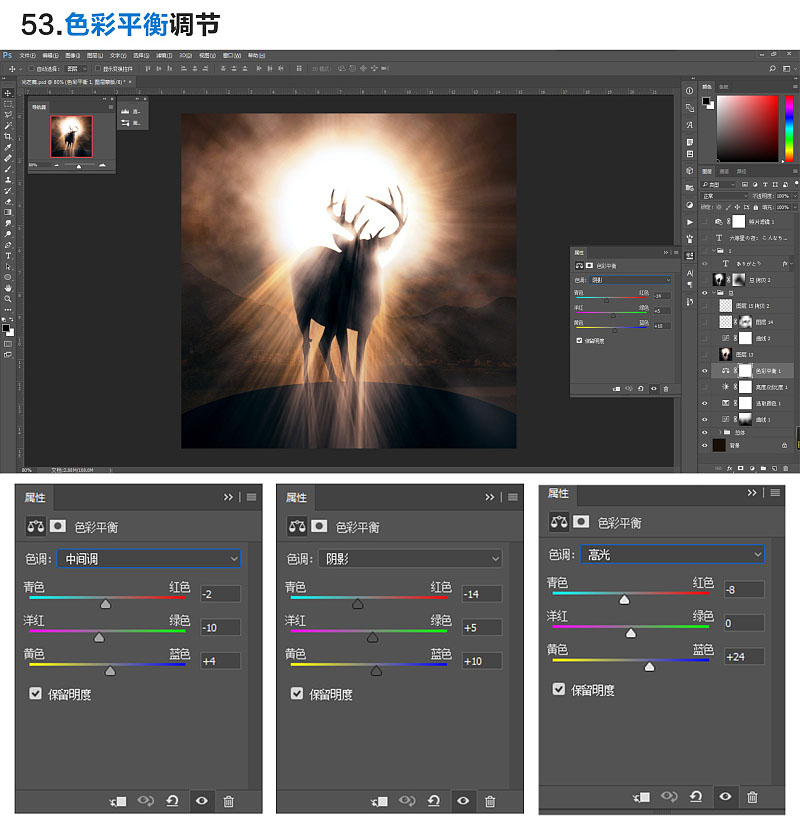Viewport: 800px width, 819px height.
Task: Toggle visibility eye in midtones properties panel
Action: 202,801
